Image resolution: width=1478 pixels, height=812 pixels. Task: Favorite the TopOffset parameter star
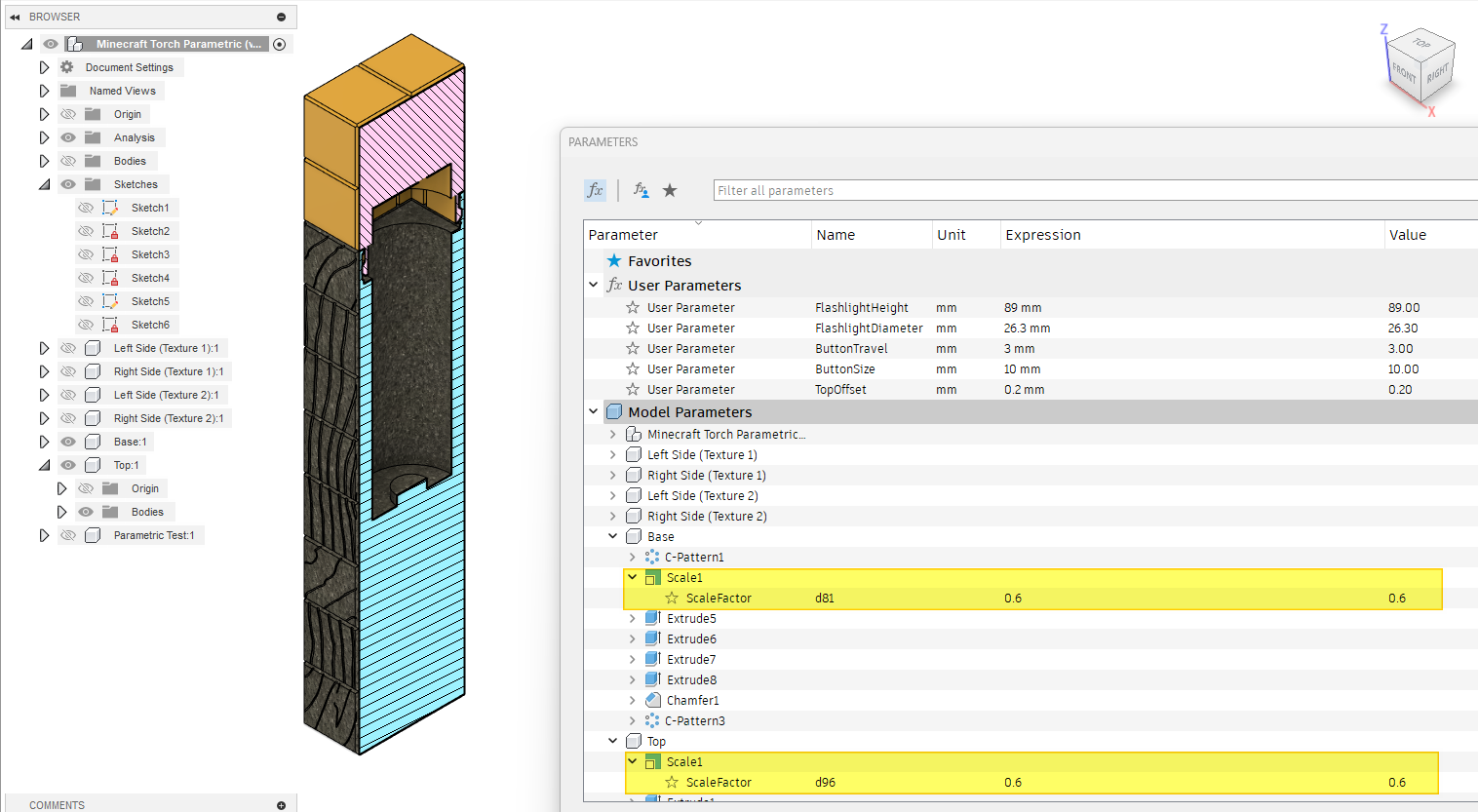(633, 389)
